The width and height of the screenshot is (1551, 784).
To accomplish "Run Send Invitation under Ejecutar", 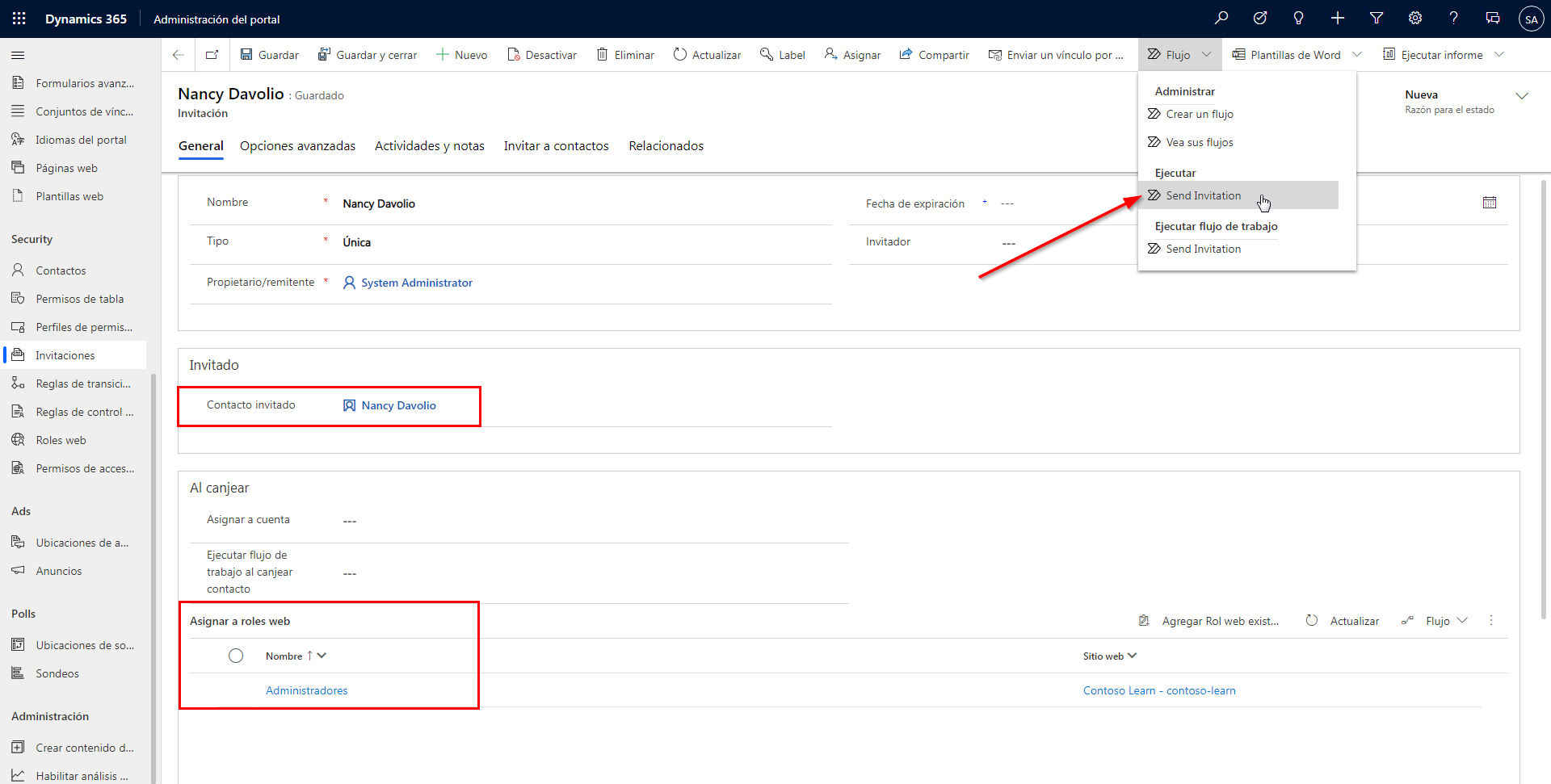I will click(1238, 195).
